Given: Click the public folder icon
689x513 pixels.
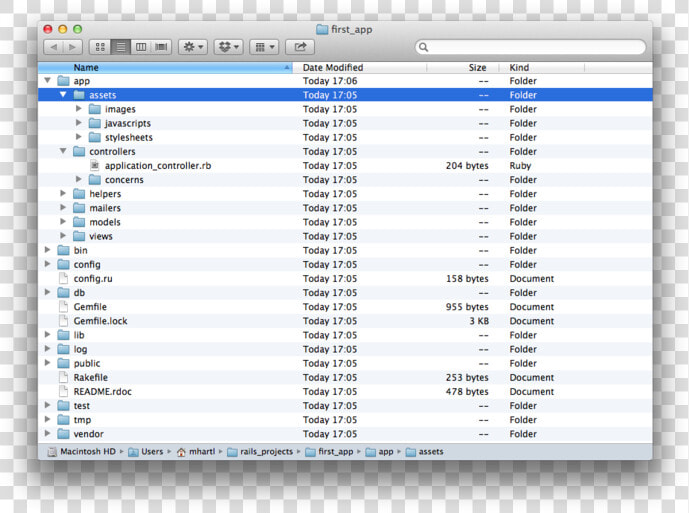Looking at the screenshot, I should point(64,363).
